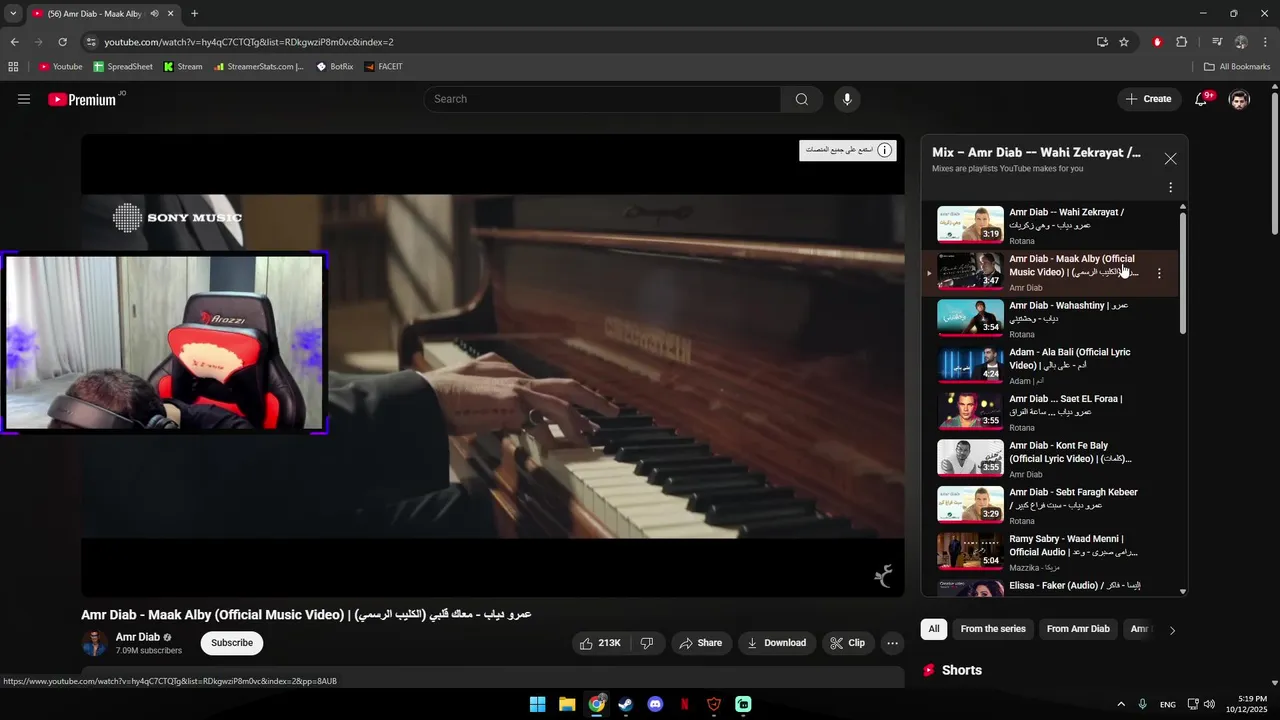Open the red hand ad blocker extension
Viewport: 1280px width, 720px height.
(1157, 42)
